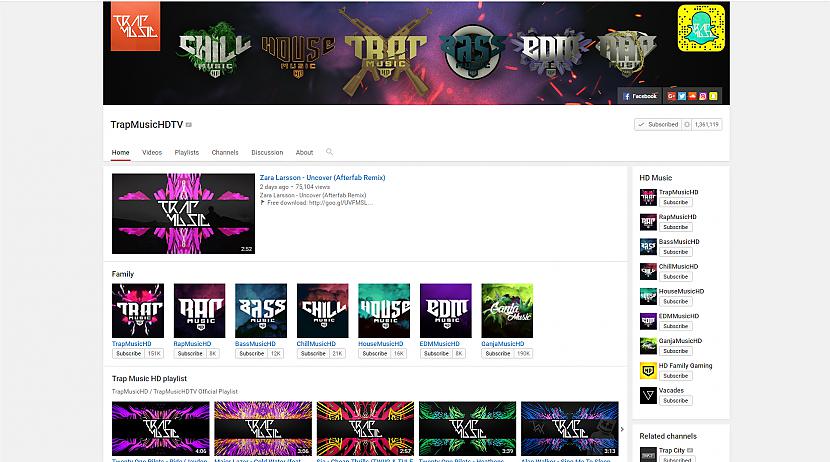Click the ChillMusicHD avatar in Family section
The height and width of the screenshot is (462, 830).
(x=322, y=311)
